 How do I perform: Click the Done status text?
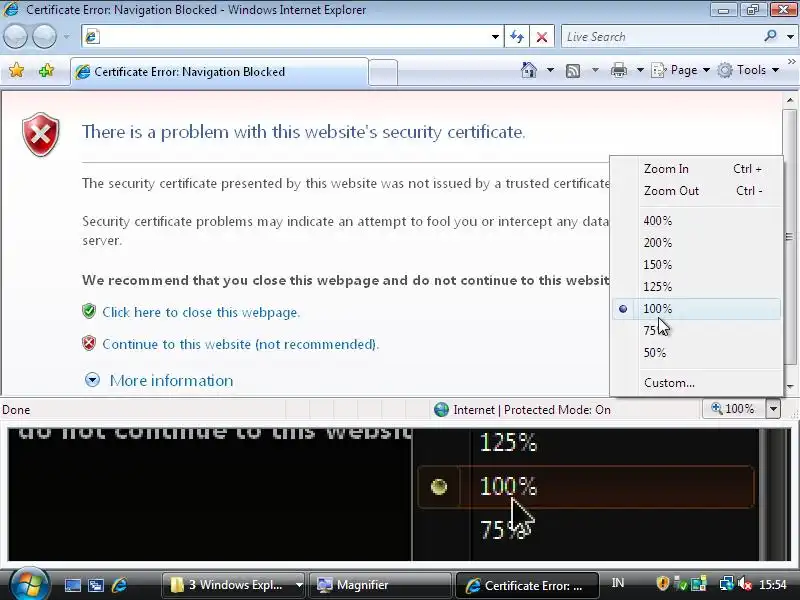point(16,410)
